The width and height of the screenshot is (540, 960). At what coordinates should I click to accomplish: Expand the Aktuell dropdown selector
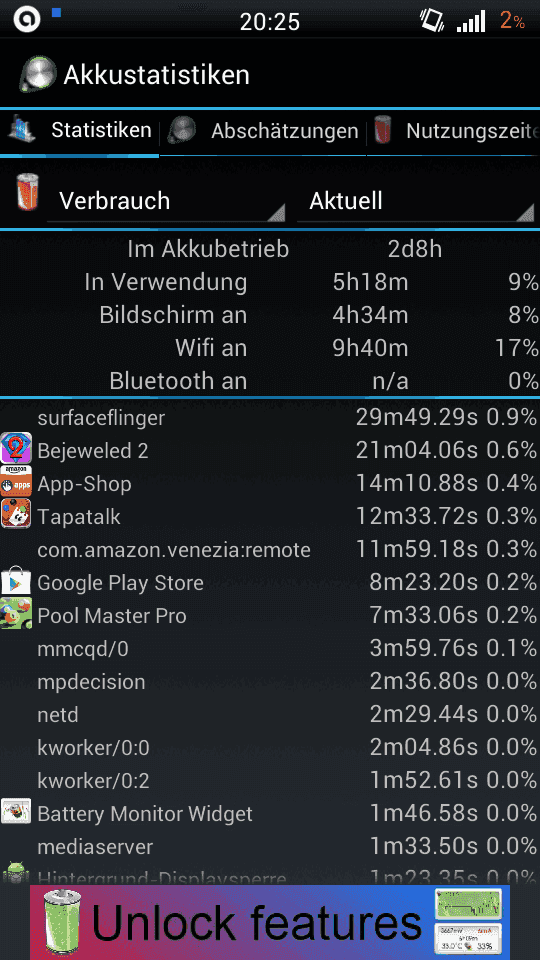tap(416, 201)
